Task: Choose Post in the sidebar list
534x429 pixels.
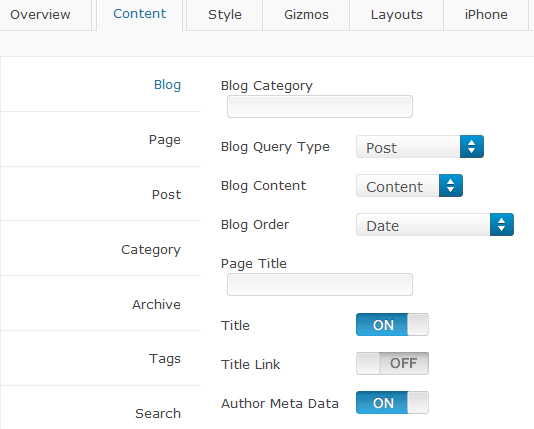Action: [x=166, y=194]
